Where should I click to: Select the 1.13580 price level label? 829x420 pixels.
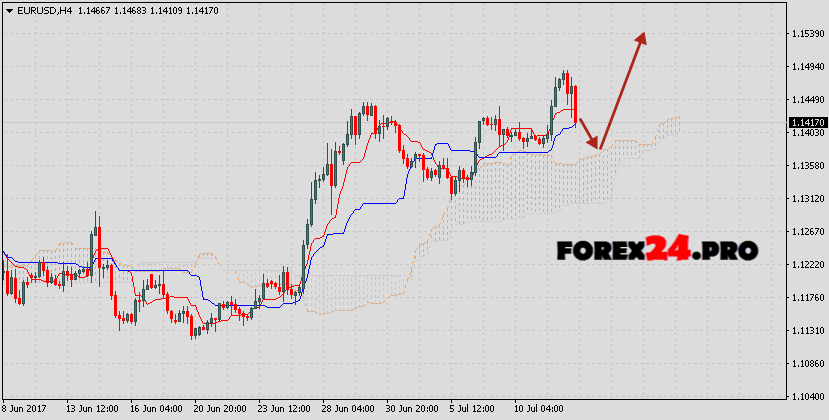pos(800,166)
